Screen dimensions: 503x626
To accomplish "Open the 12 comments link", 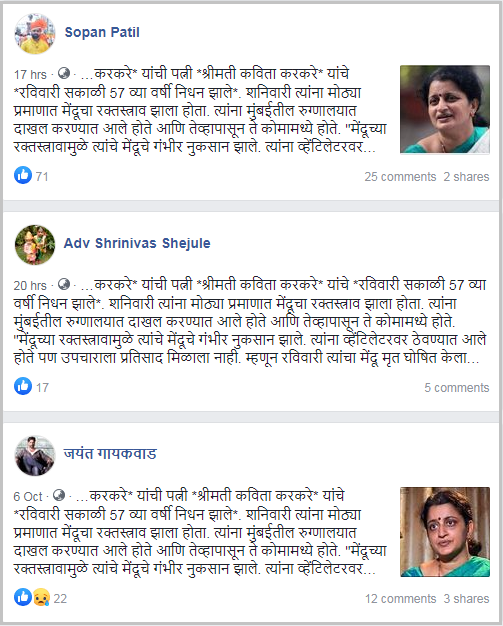I will tap(400, 598).
